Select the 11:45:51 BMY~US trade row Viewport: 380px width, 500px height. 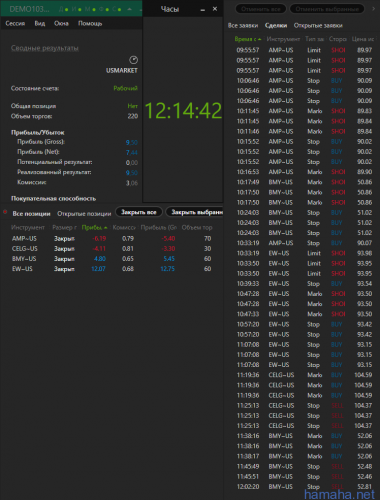(303, 477)
